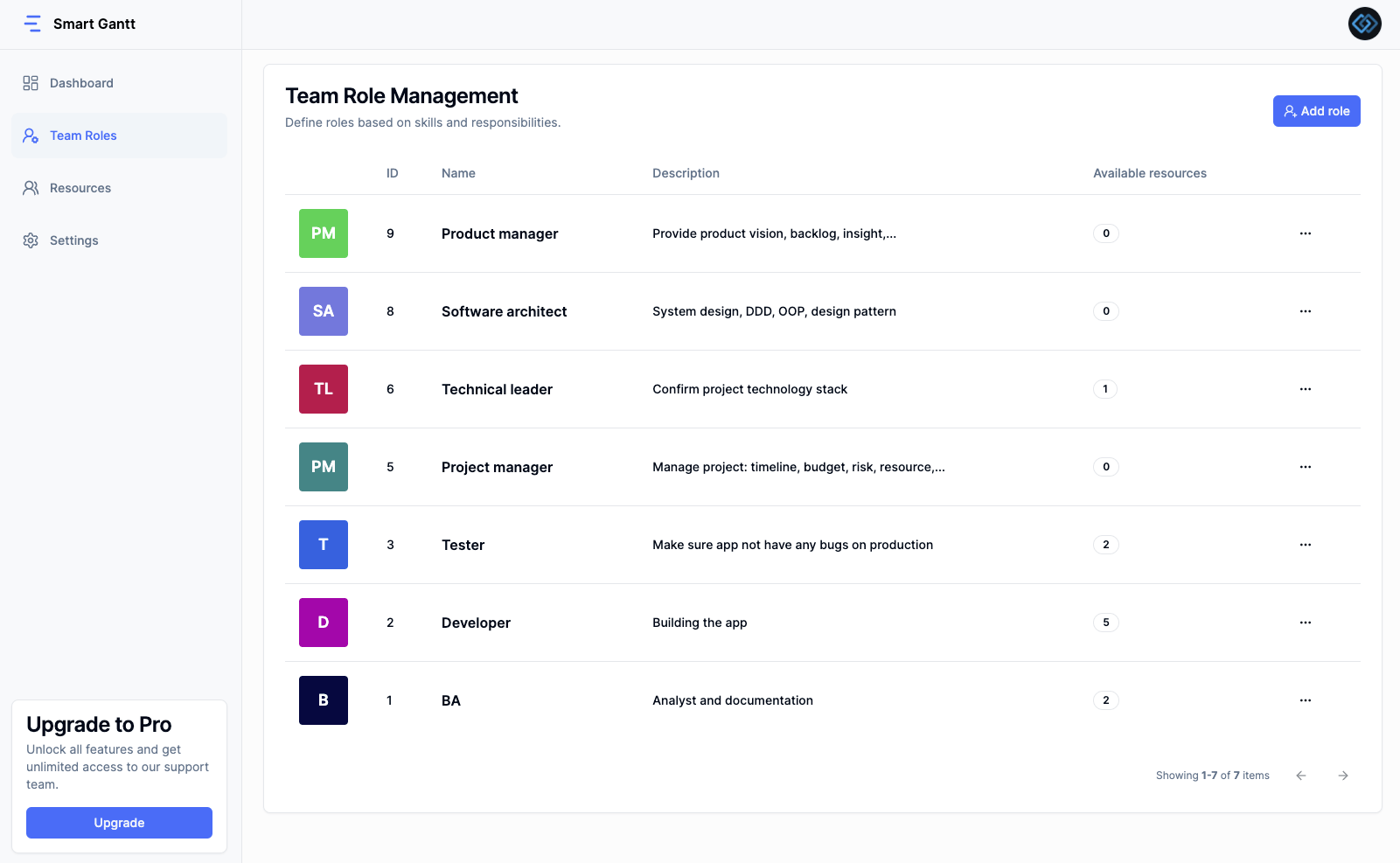Open the user avatar in top right
Screen dimensions: 1400x863
tap(1364, 24)
